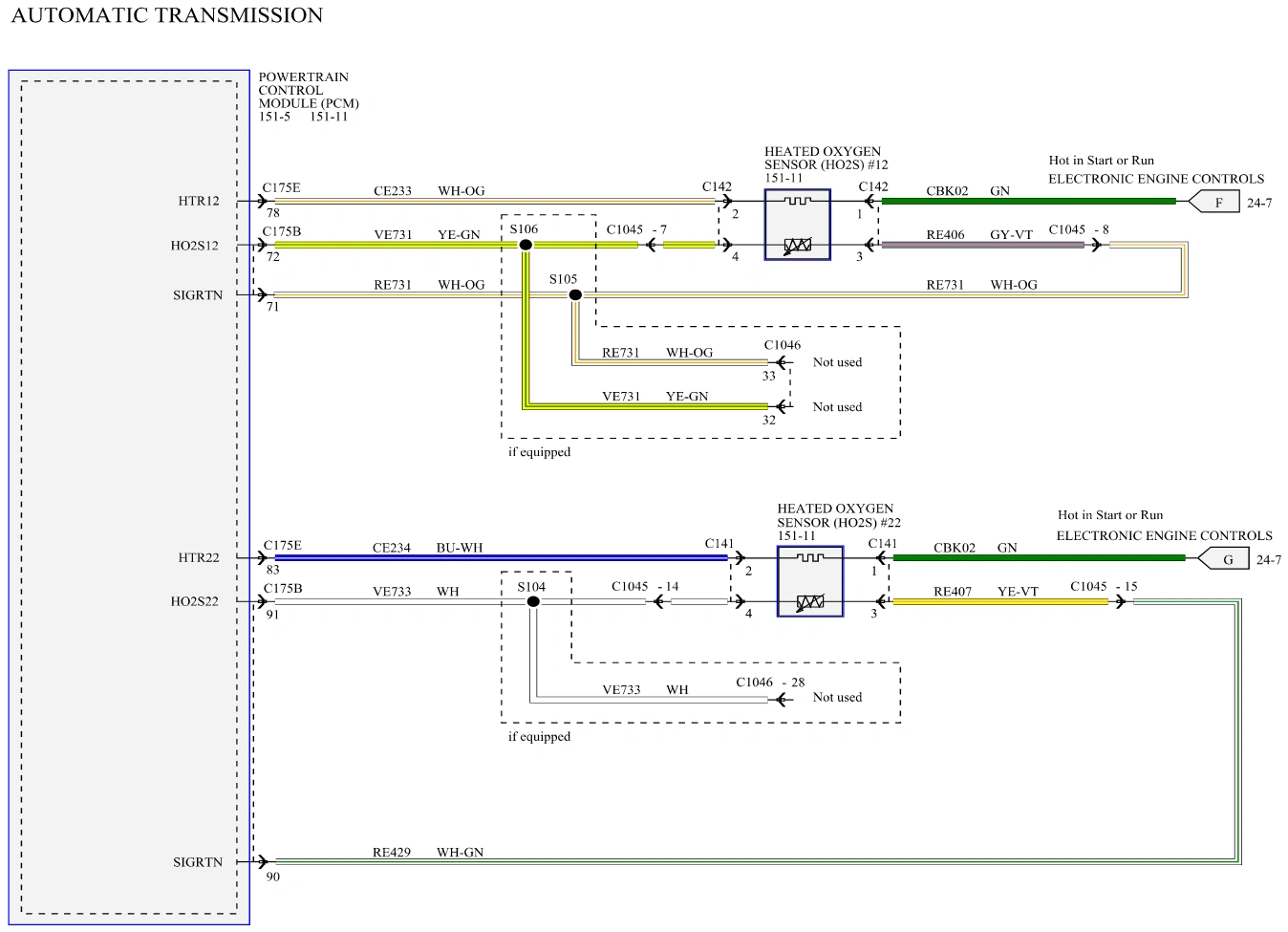Viewport: 1288px width, 932px height.
Task: Click the C1046 - 28 connector label
Action: (770, 683)
